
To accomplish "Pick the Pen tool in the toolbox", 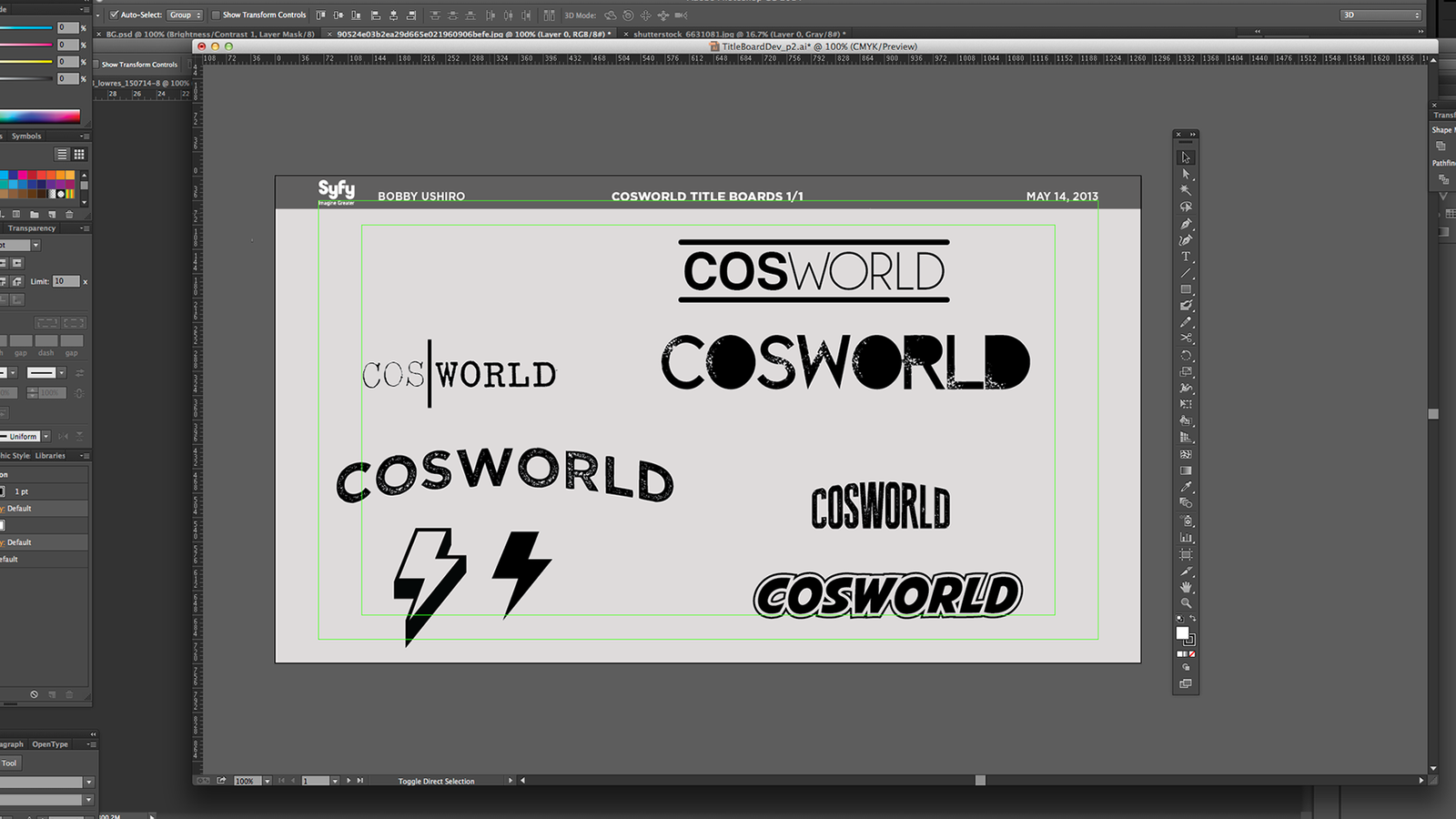I will (x=1186, y=224).
